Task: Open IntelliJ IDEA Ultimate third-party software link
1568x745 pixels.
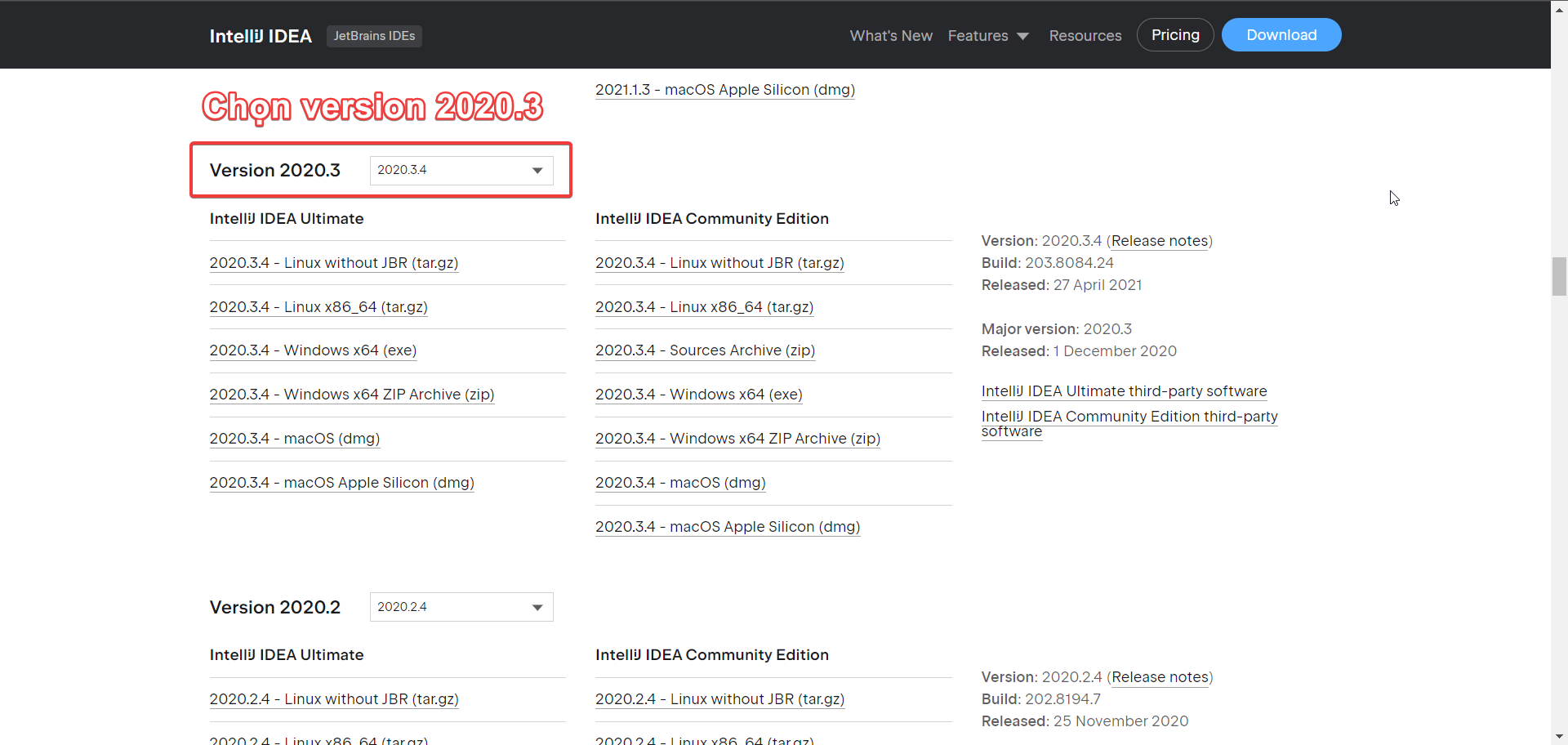Action: click(x=1125, y=391)
